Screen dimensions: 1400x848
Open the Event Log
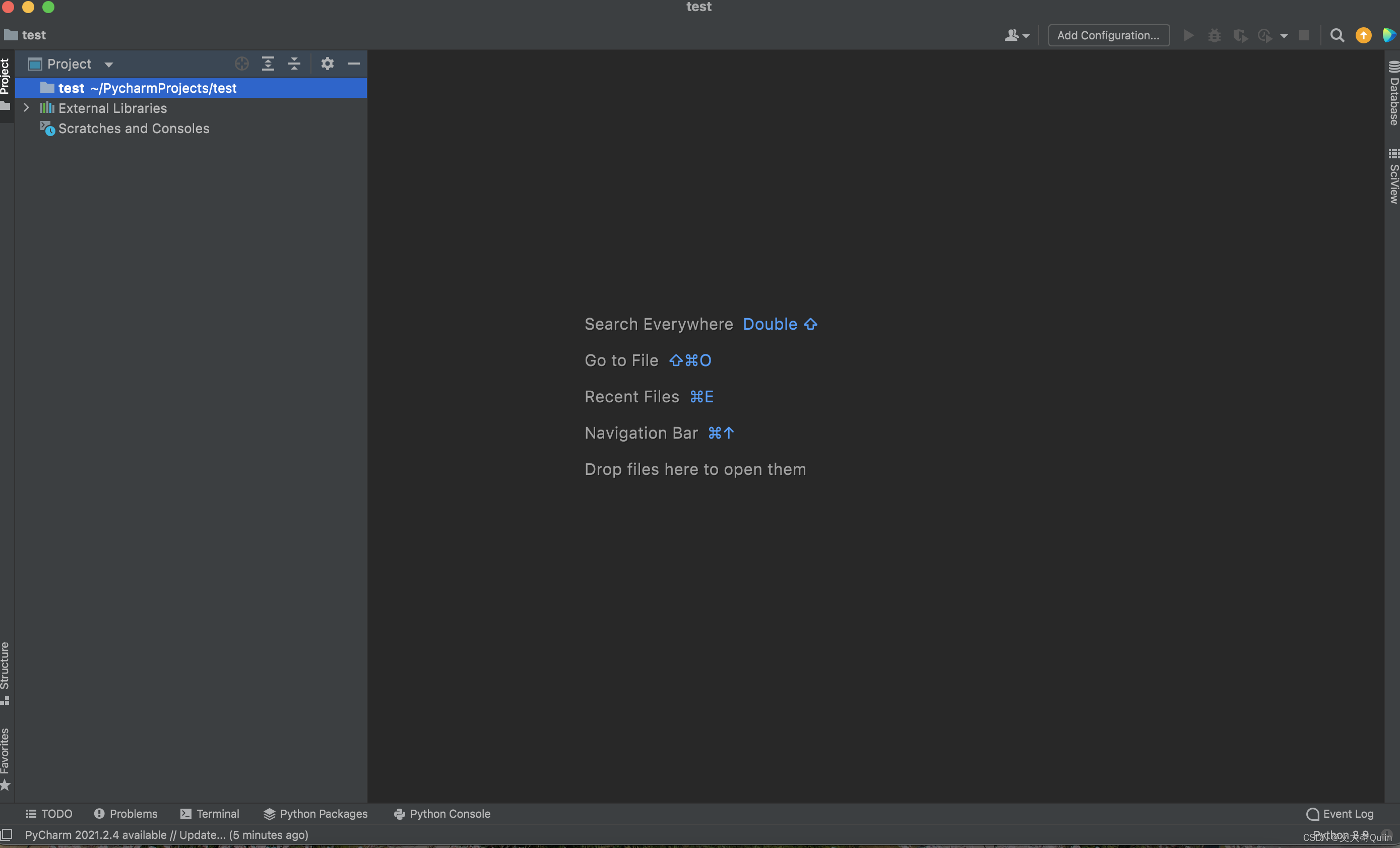1340,813
